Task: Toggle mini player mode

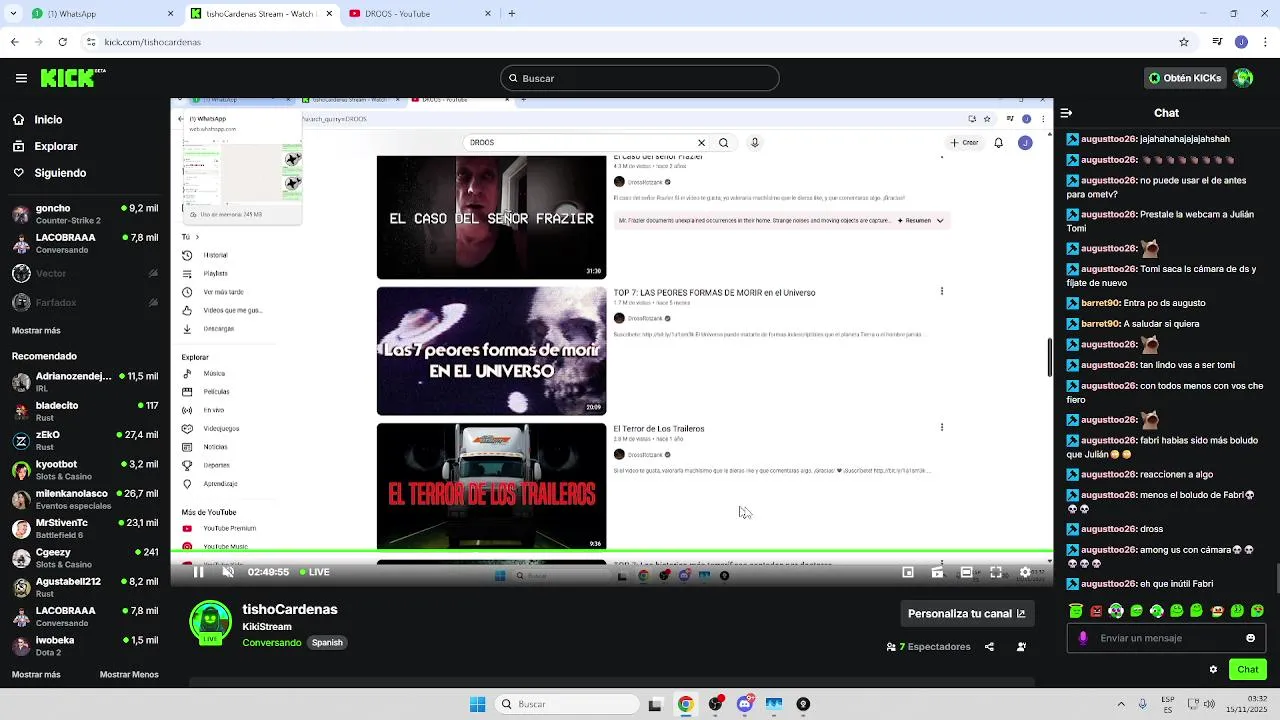Action: pyautogui.click(x=908, y=572)
